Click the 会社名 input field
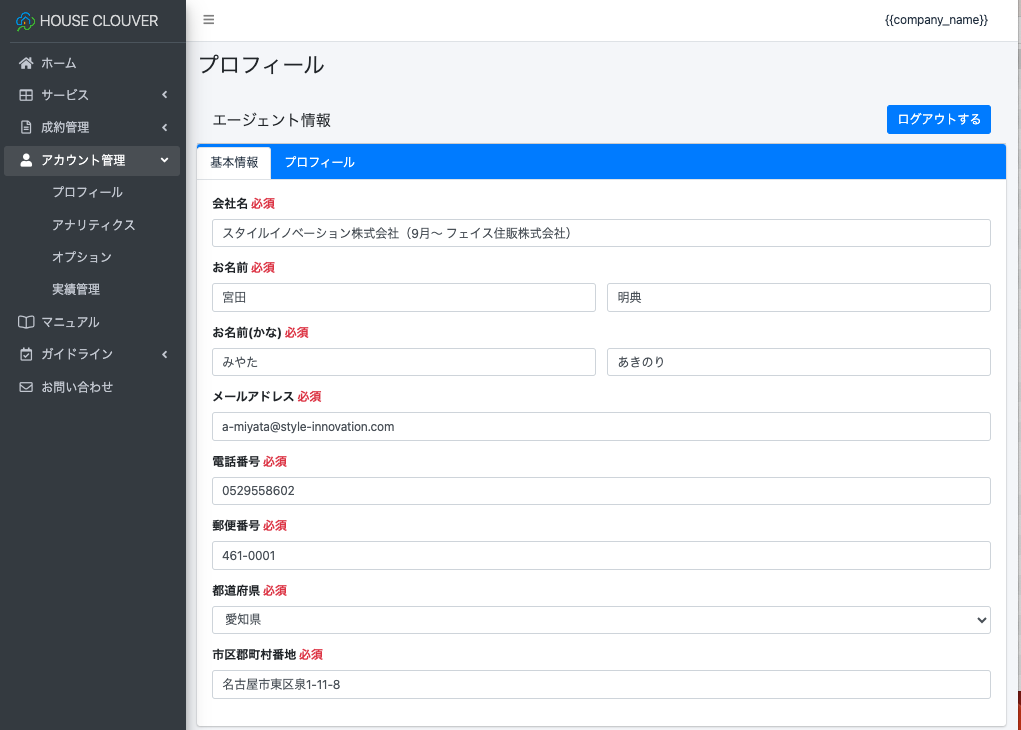Screen dimensions: 1021x730 click(x=601, y=233)
